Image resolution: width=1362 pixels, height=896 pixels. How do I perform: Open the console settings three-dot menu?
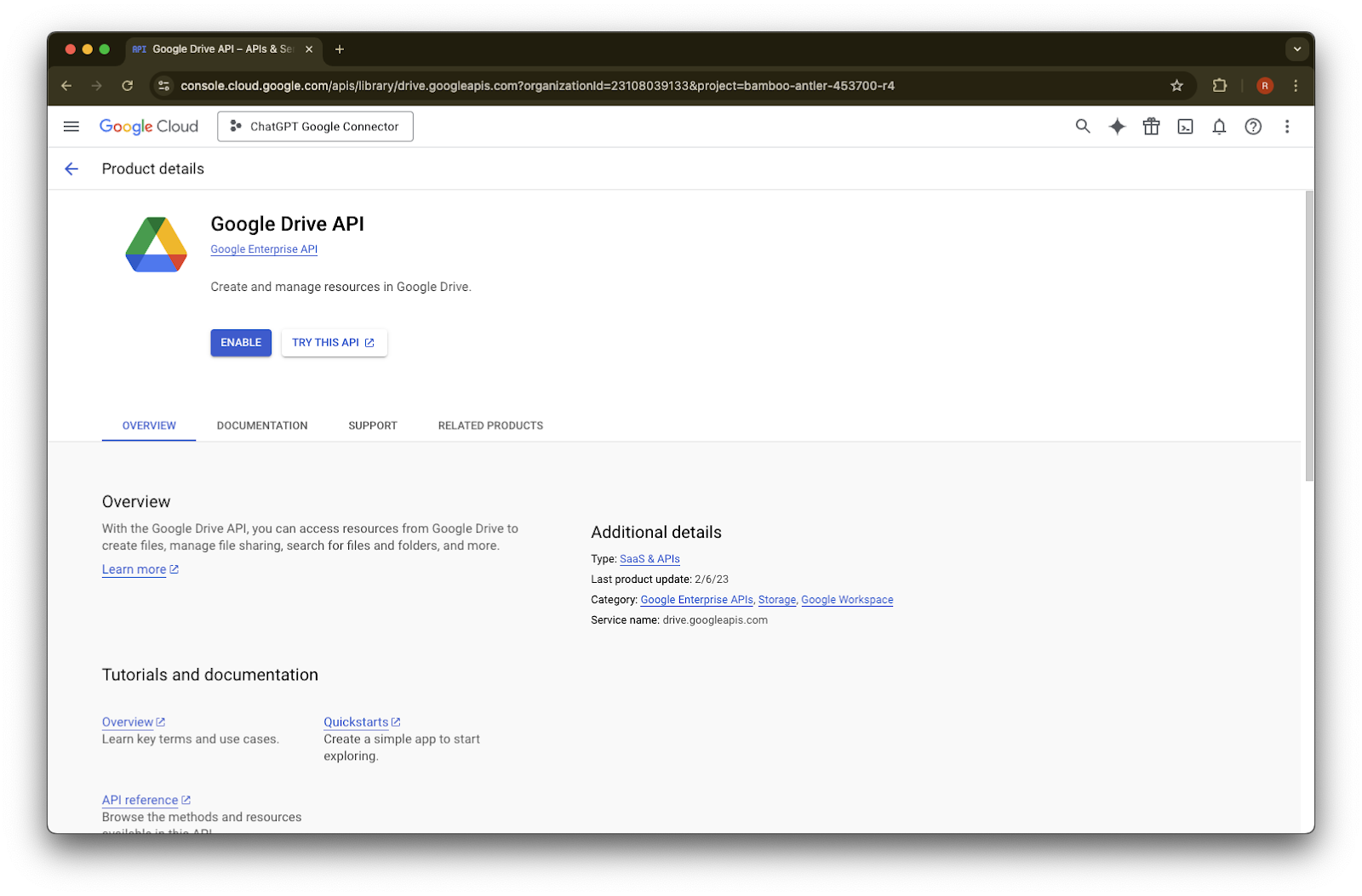coord(1287,127)
